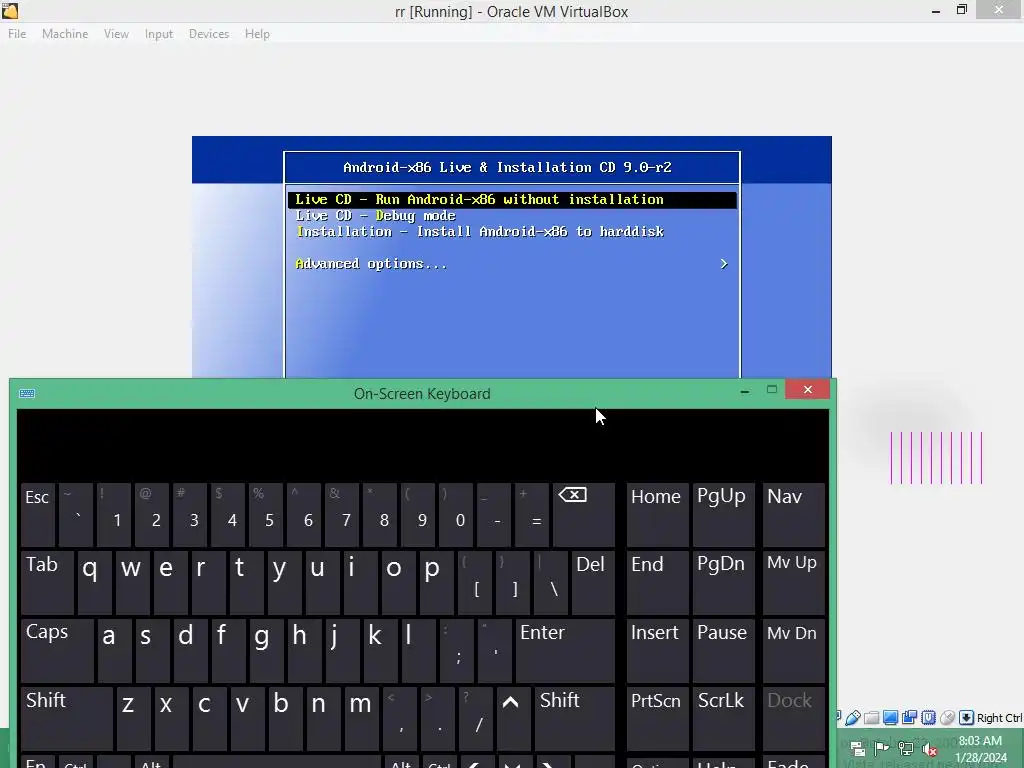The height and width of the screenshot is (768, 1024).
Task: Click the equals/plus key
Action: [x=532, y=515]
